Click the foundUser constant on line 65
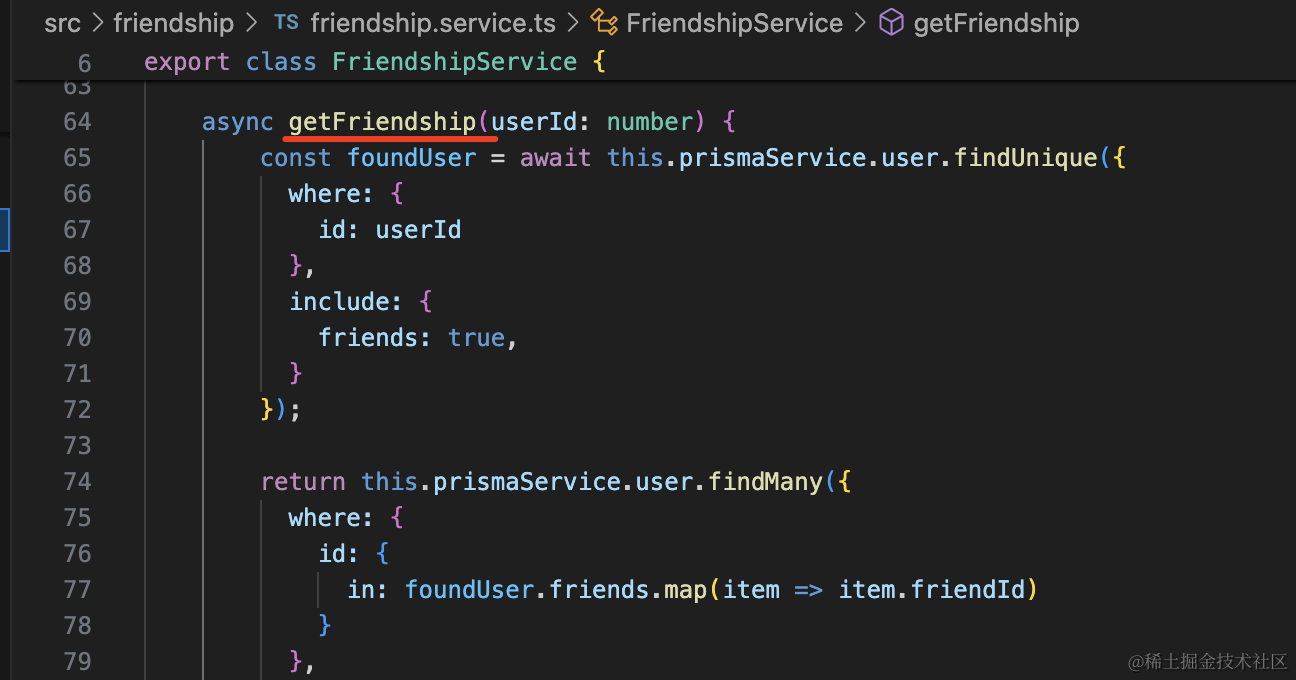 tap(412, 158)
